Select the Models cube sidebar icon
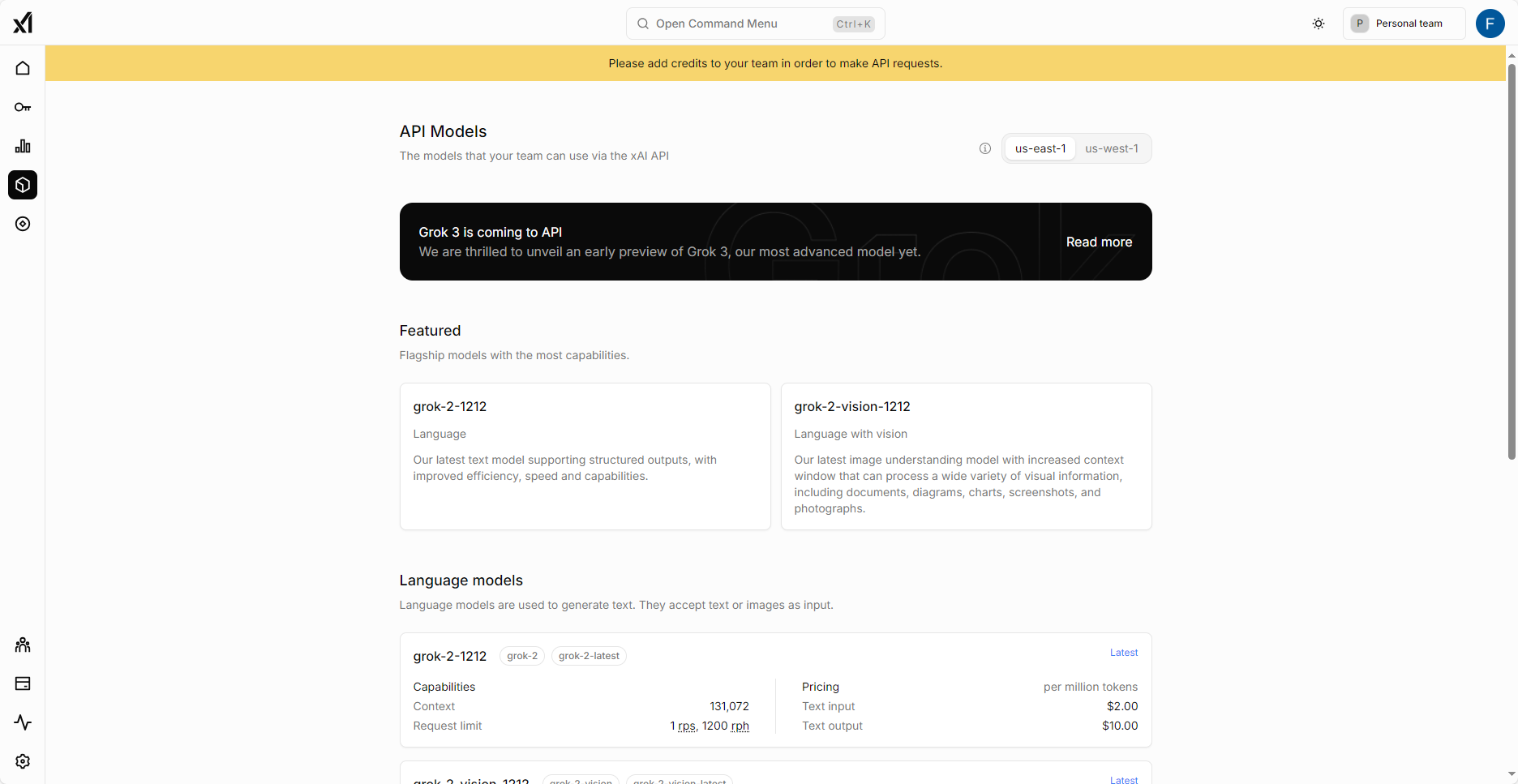 23,185
